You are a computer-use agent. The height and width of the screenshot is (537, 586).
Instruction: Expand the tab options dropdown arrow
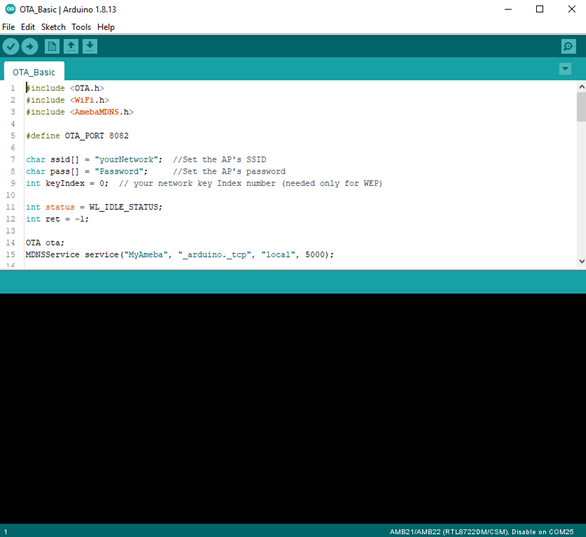565,69
